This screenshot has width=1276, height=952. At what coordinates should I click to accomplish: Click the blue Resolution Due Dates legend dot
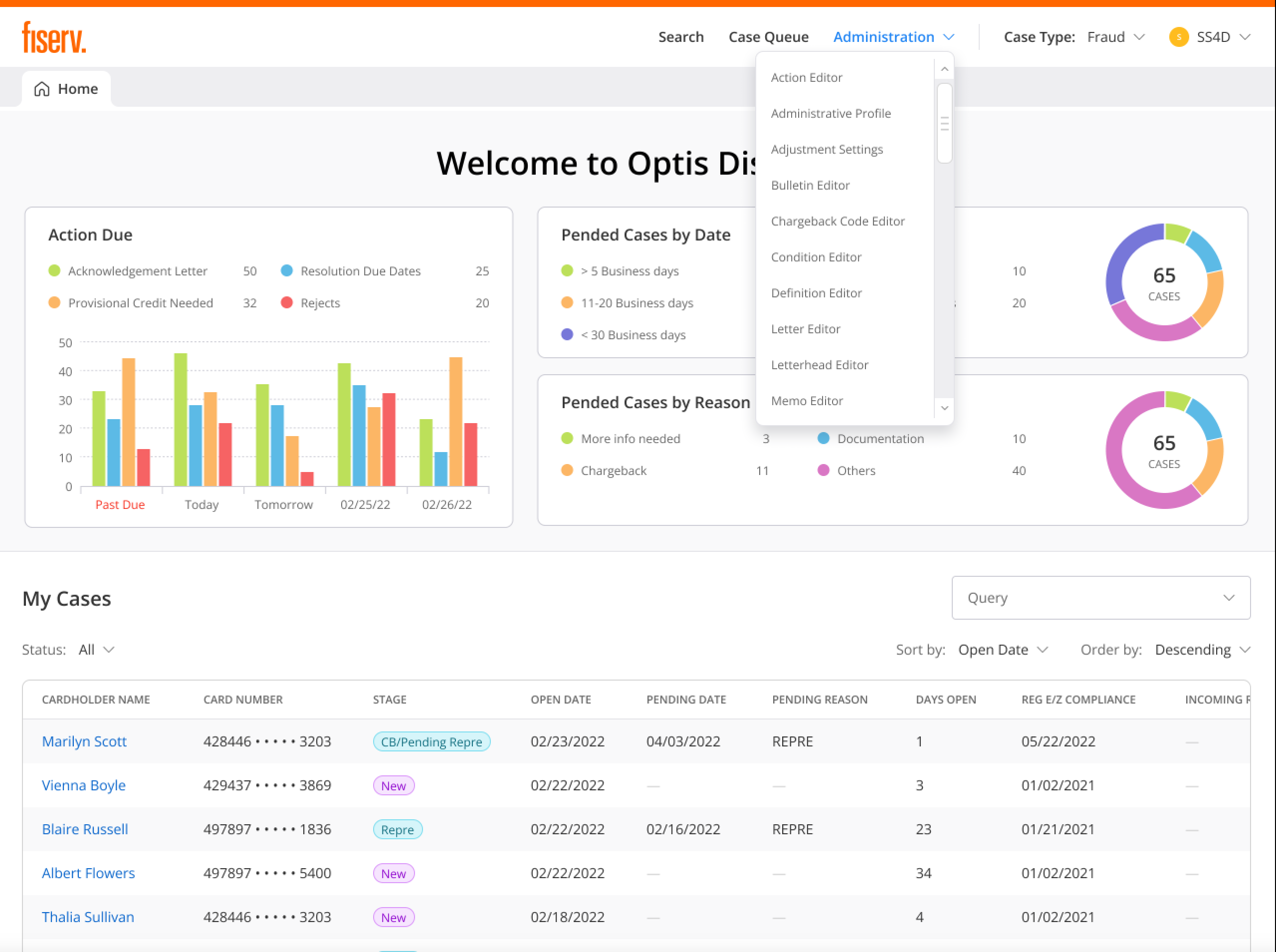click(x=287, y=271)
